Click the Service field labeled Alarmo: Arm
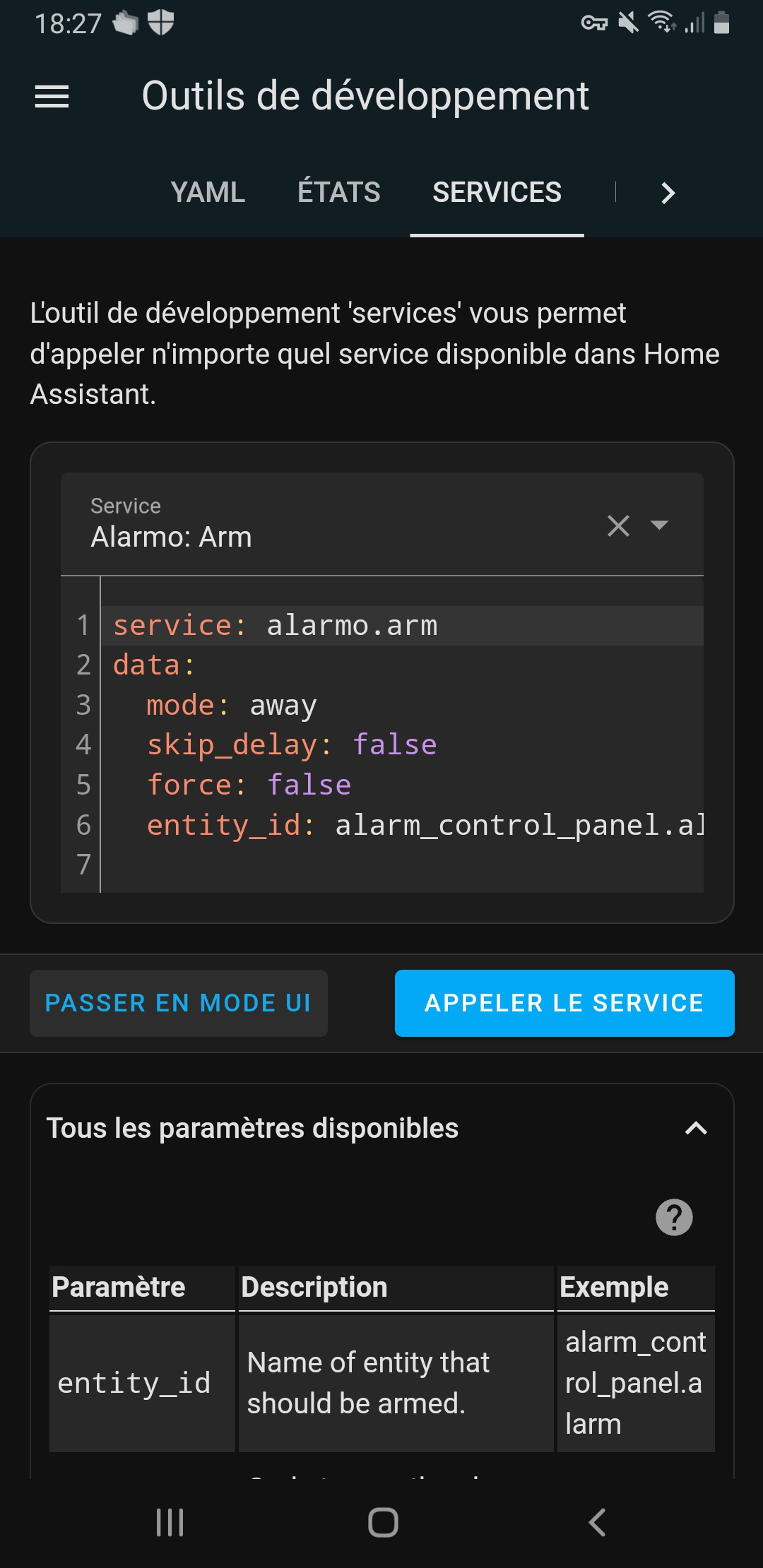This screenshot has height=1568, width=763. 381,524
